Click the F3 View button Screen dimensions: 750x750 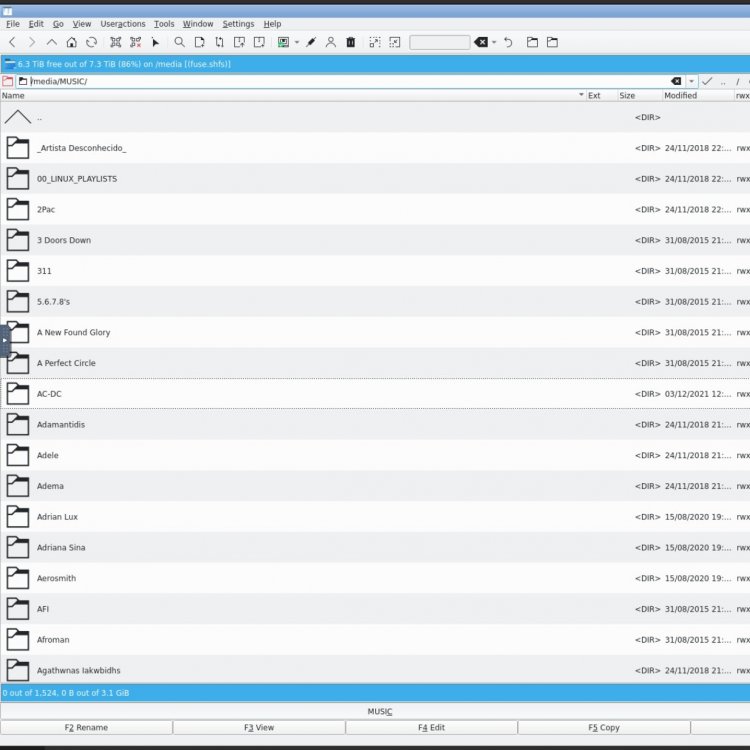(259, 728)
